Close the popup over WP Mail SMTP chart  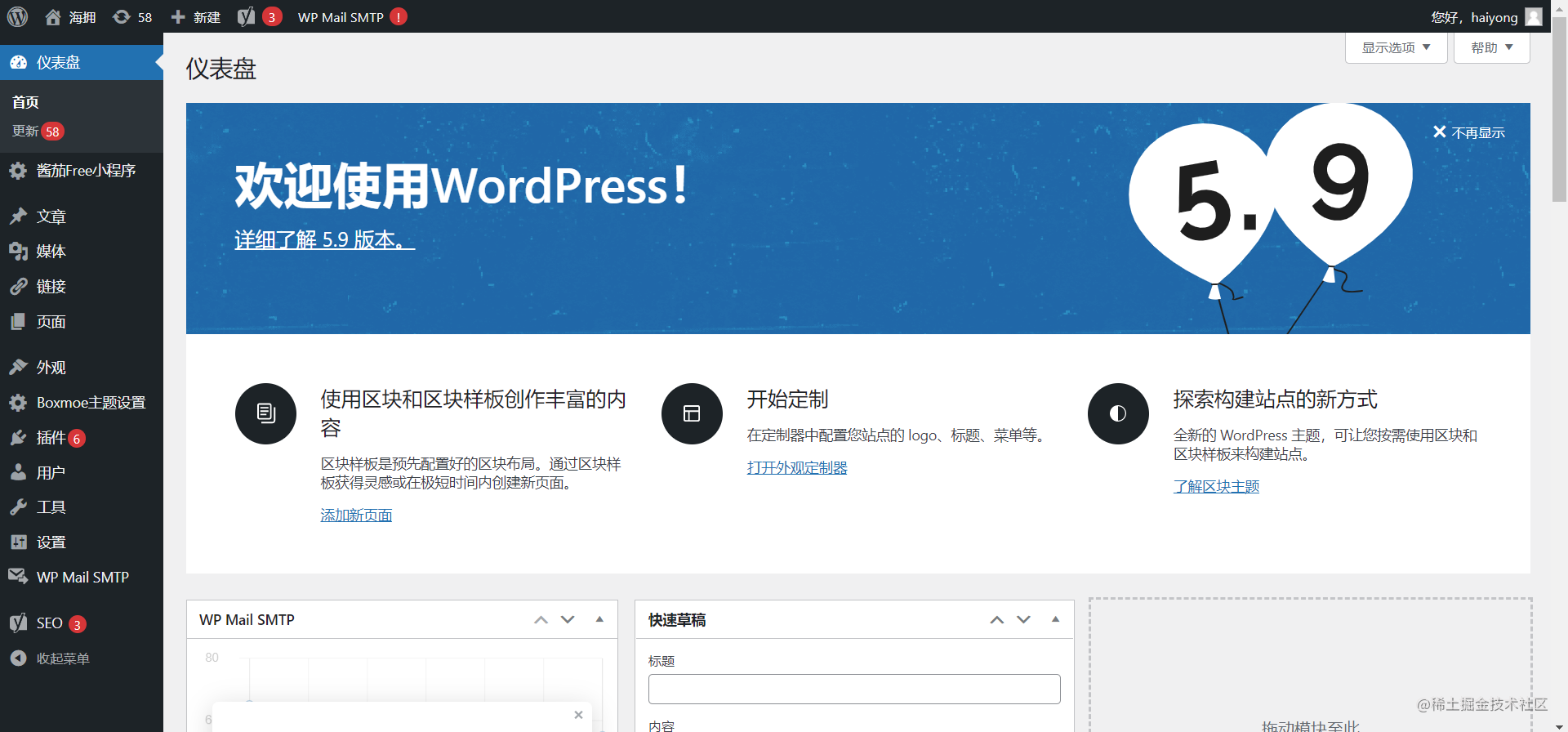point(578,715)
